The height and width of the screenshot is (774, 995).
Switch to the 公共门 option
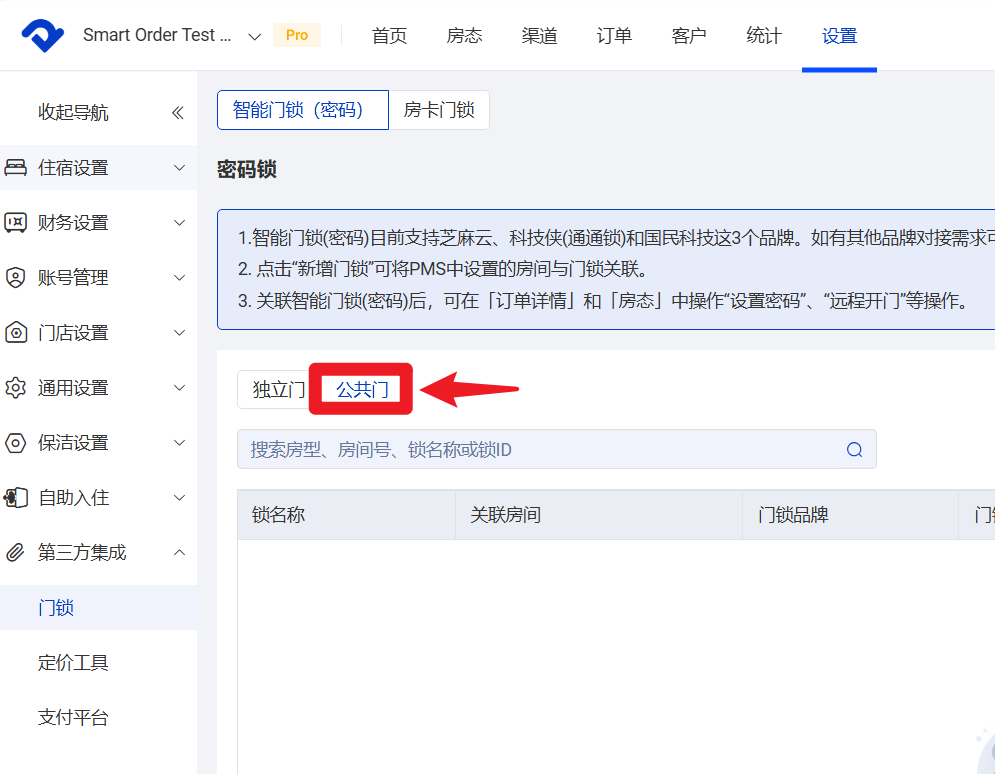click(362, 390)
